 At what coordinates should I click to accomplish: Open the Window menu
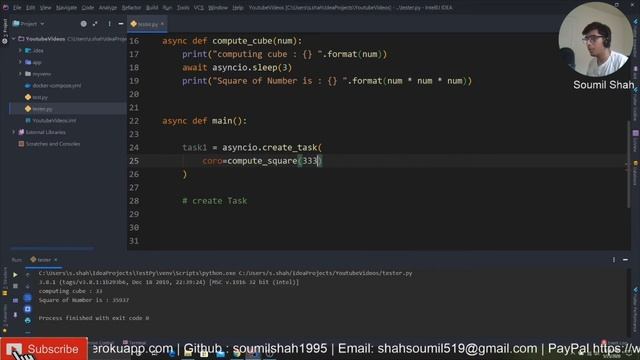(x=218, y=7)
